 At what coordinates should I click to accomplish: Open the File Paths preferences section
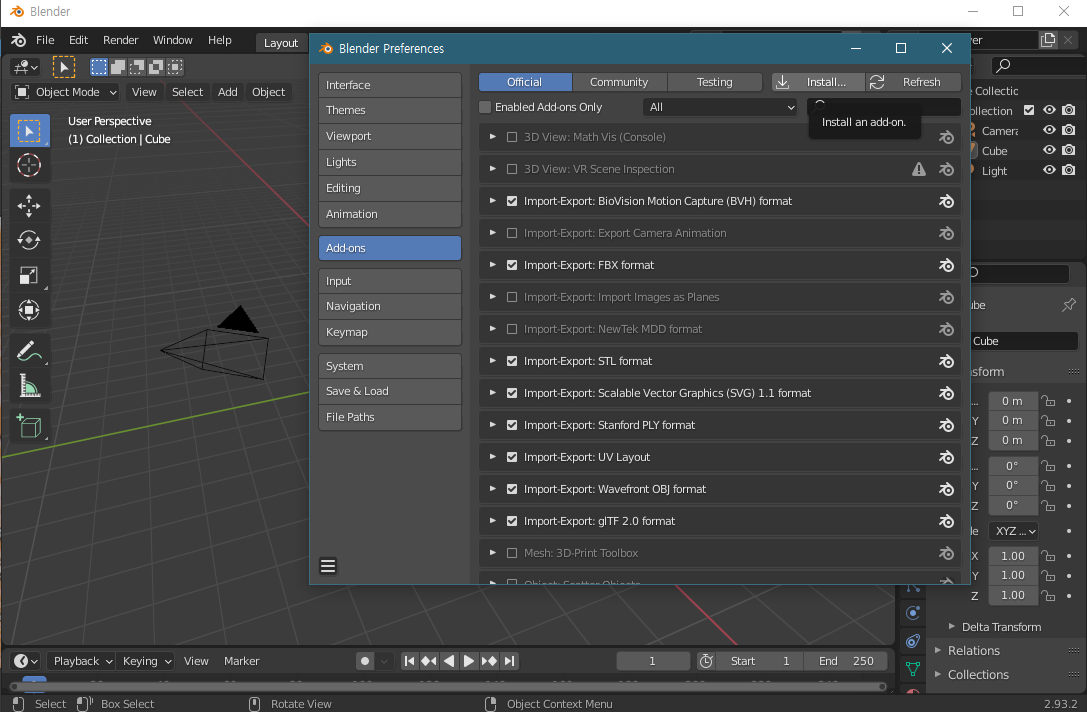tap(390, 417)
